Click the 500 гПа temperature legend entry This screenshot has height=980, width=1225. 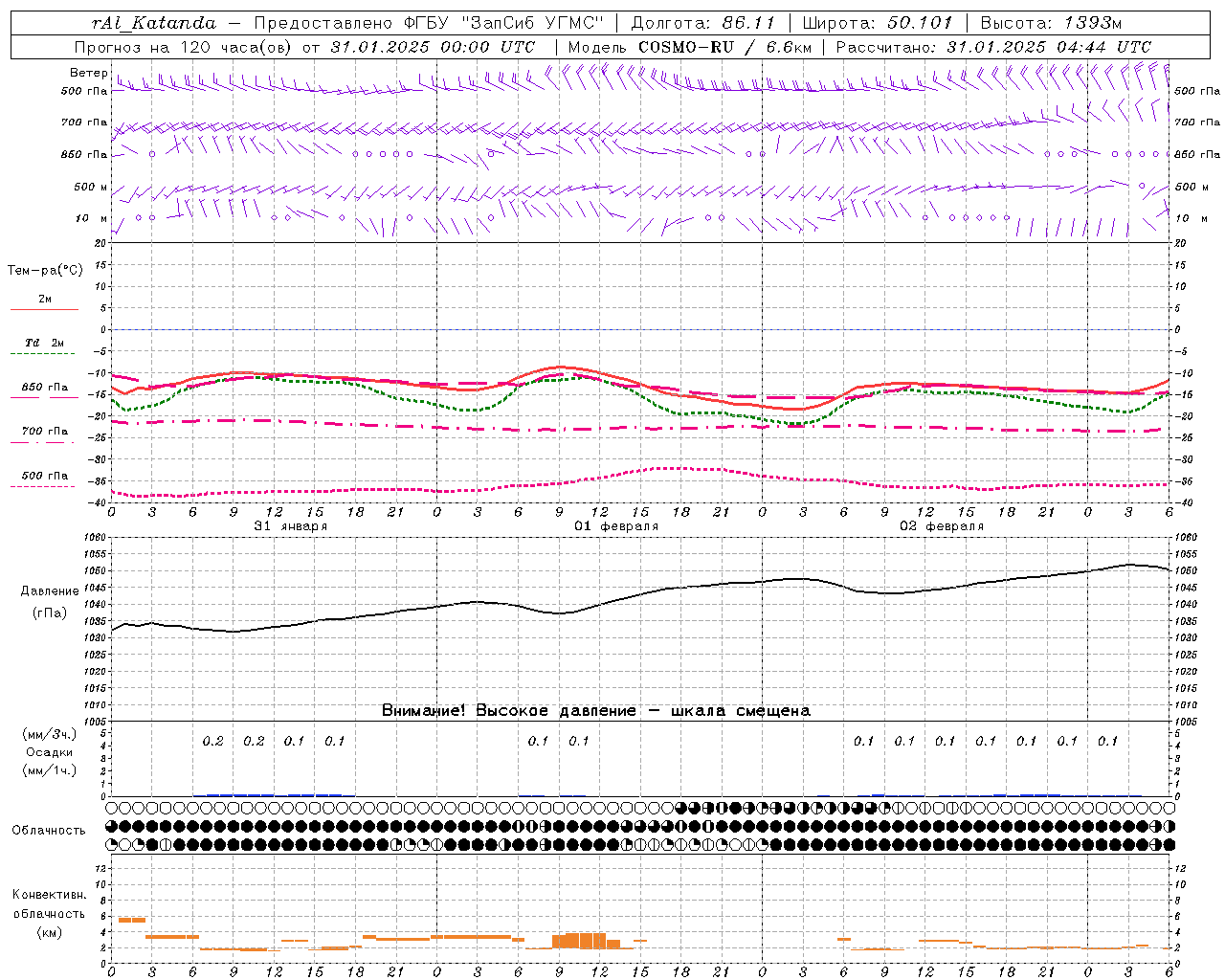click(x=45, y=476)
